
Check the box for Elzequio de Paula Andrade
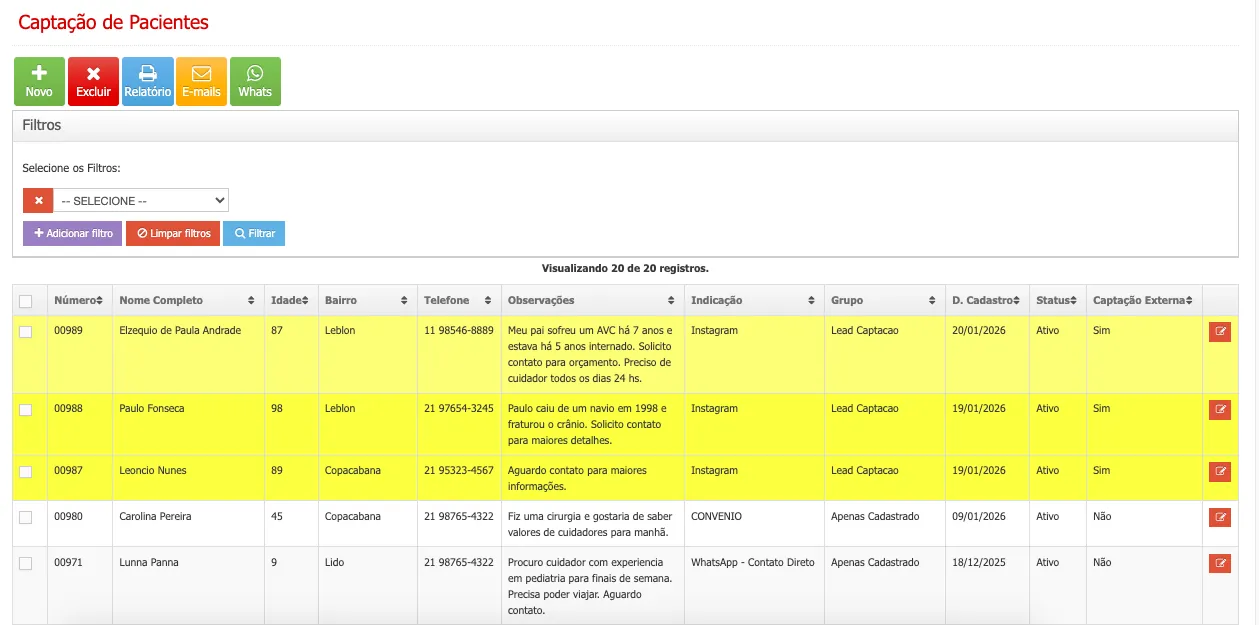click(26, 332)
